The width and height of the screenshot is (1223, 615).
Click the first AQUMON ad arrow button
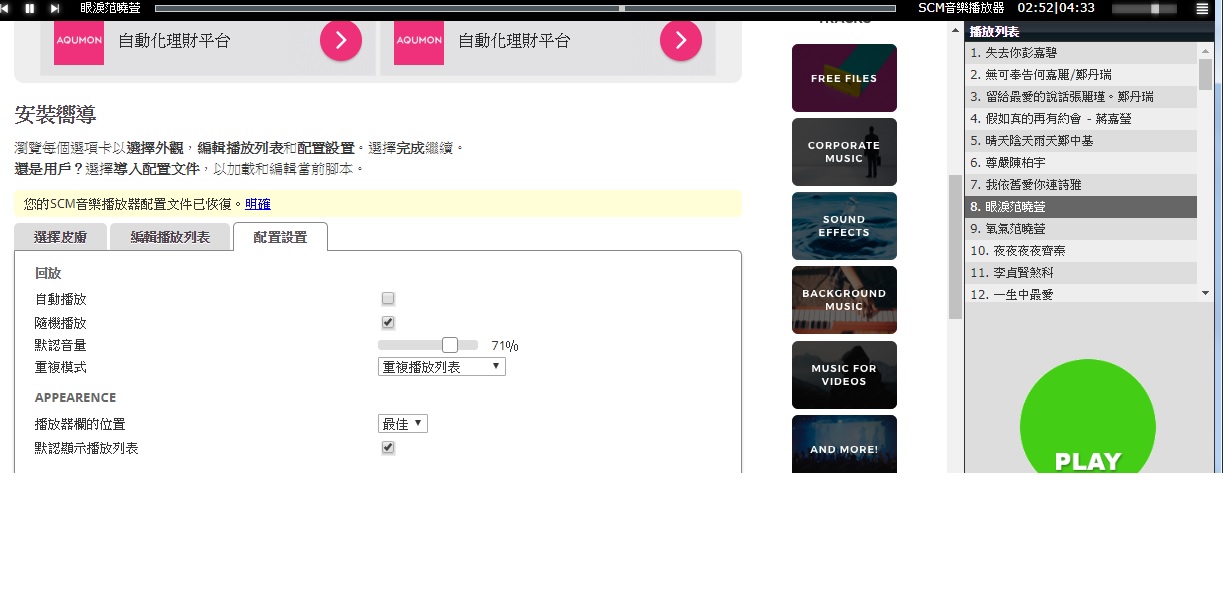(x=341, y=40)
